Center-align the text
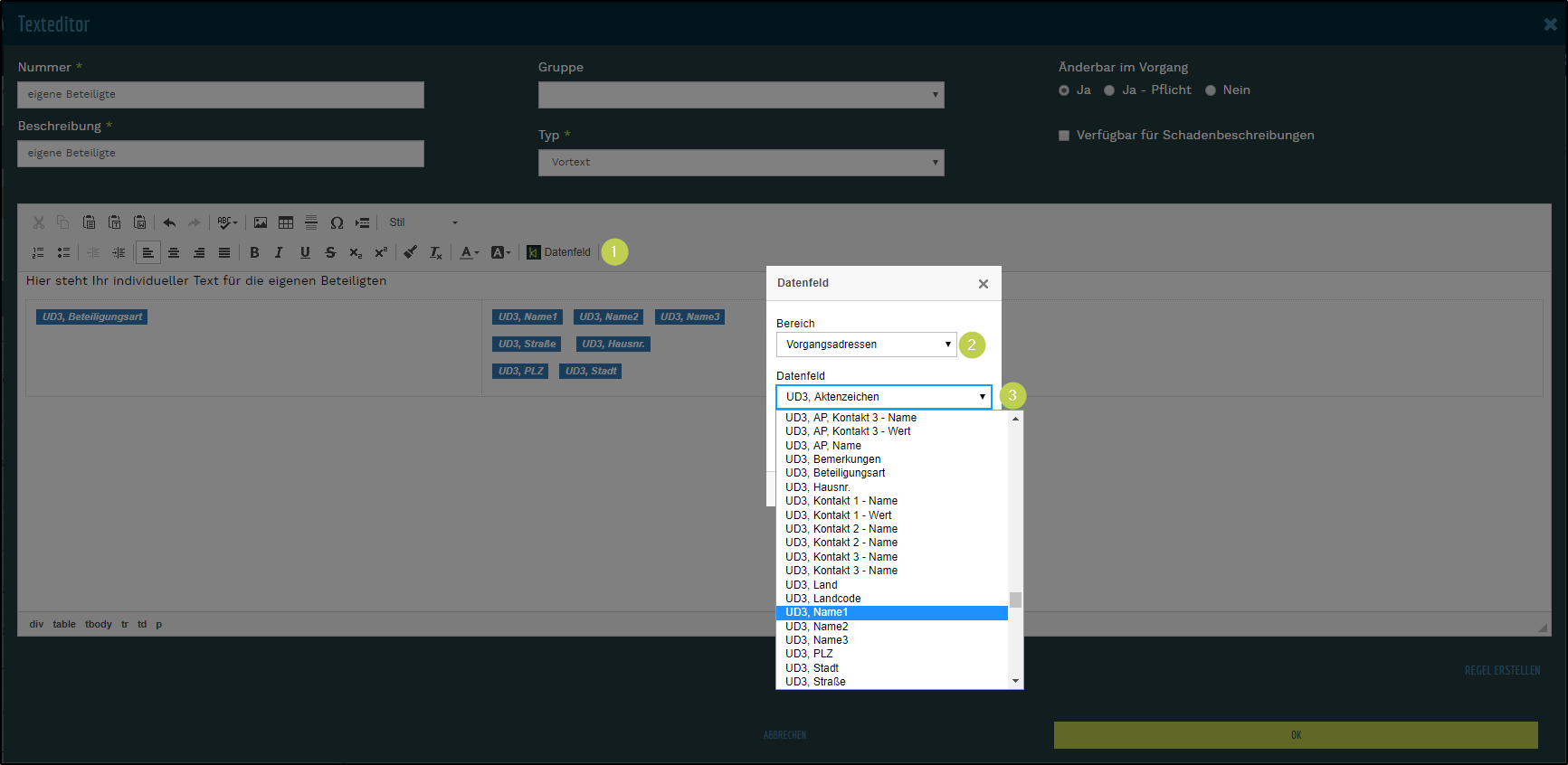The height and width of the screenshot is (765, 1568). [174, 253]
